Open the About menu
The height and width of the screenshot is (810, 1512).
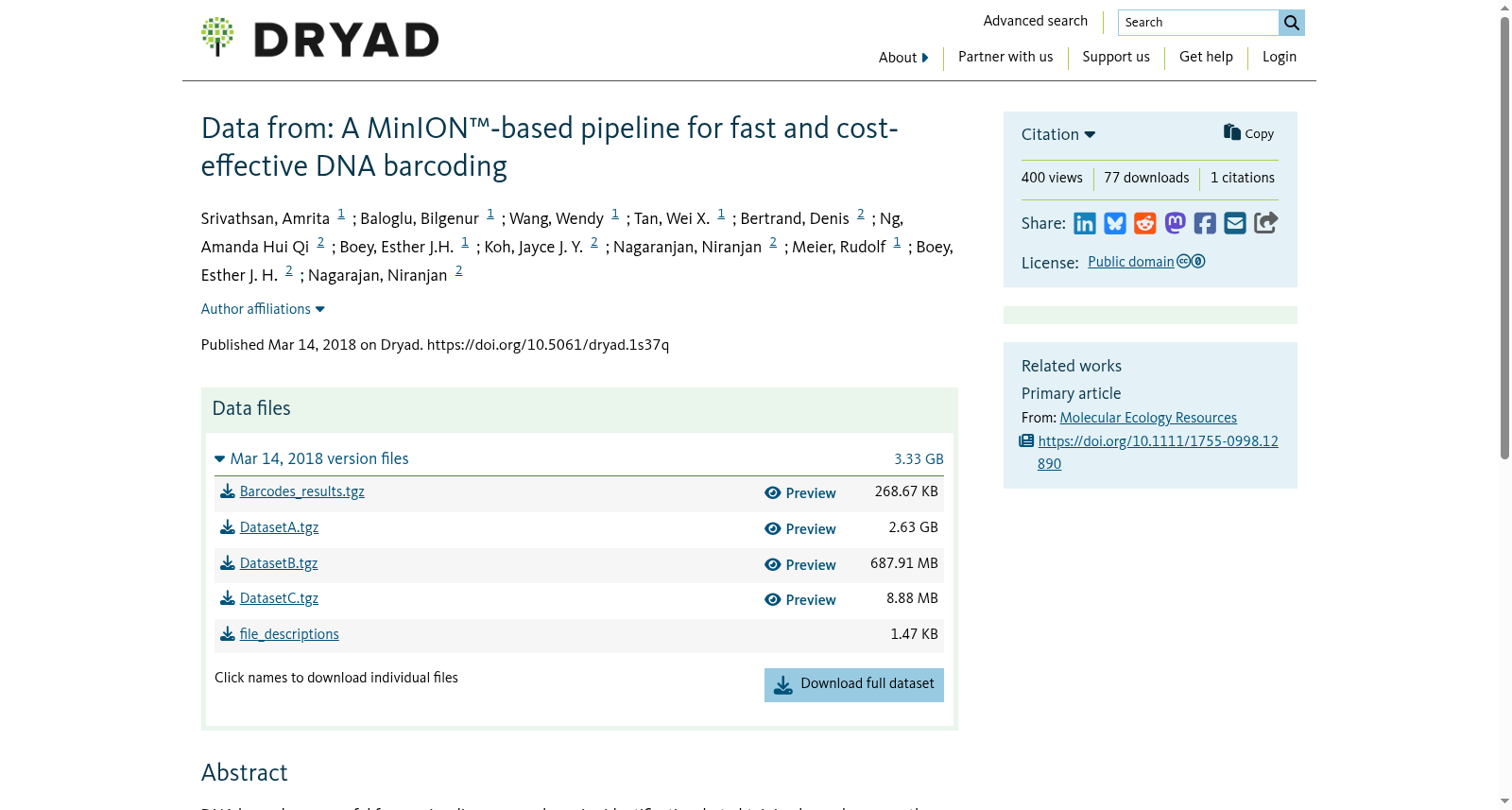tap(903, 58)
